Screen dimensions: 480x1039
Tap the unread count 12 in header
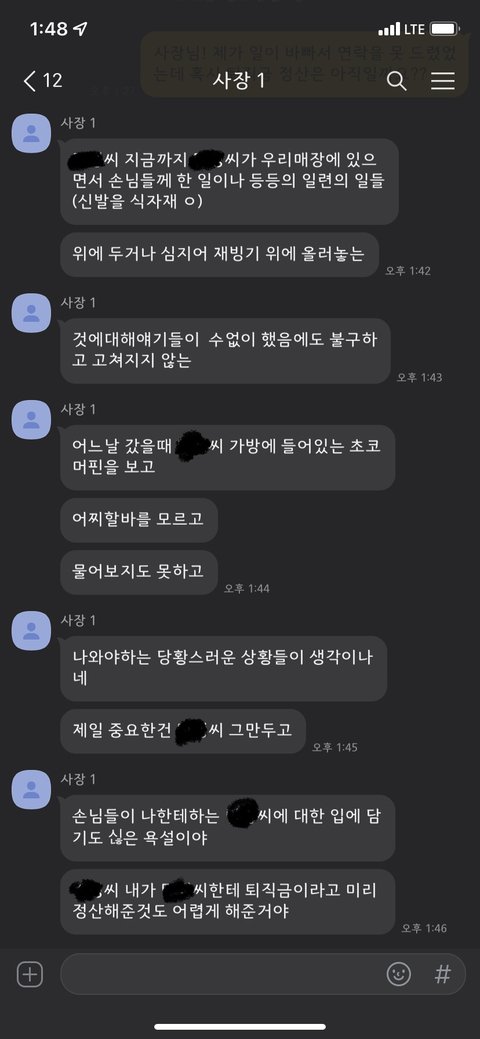click(52, 81)
